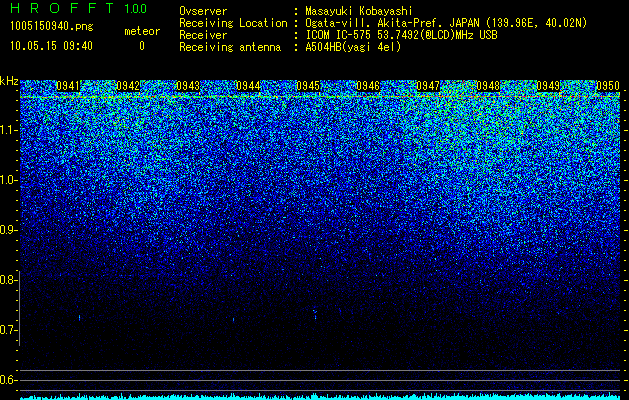
Task: Click the 0941 time marker
Action: (x=68, y=86)
